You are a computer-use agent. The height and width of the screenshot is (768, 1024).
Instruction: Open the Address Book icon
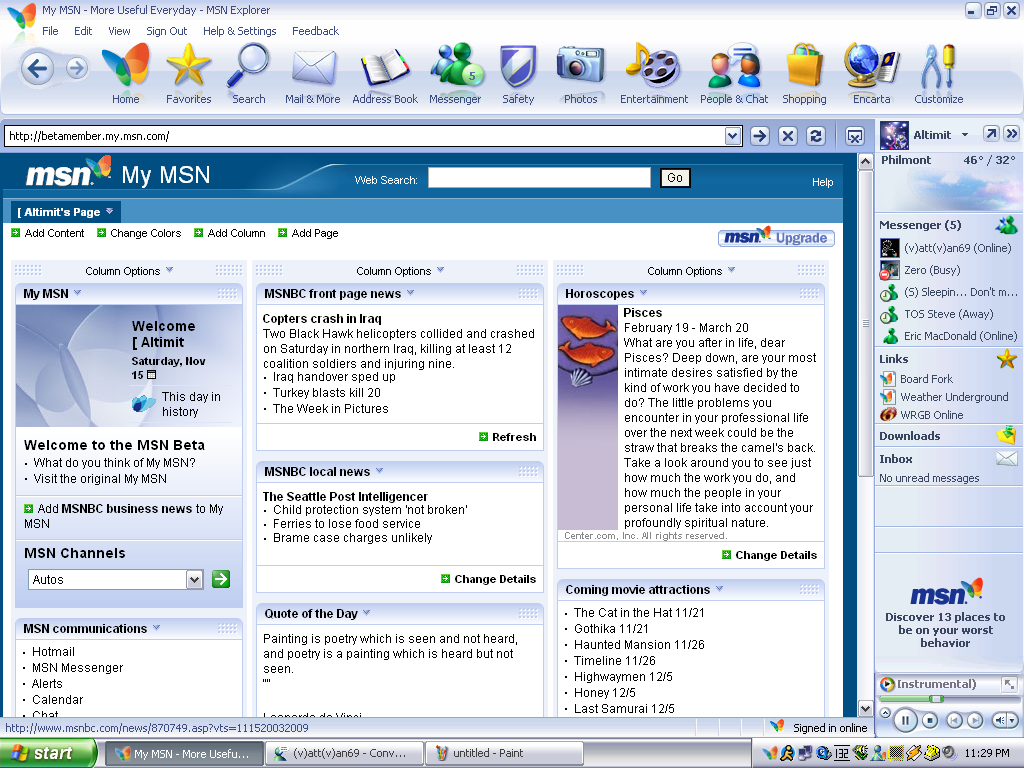(385, 73)
